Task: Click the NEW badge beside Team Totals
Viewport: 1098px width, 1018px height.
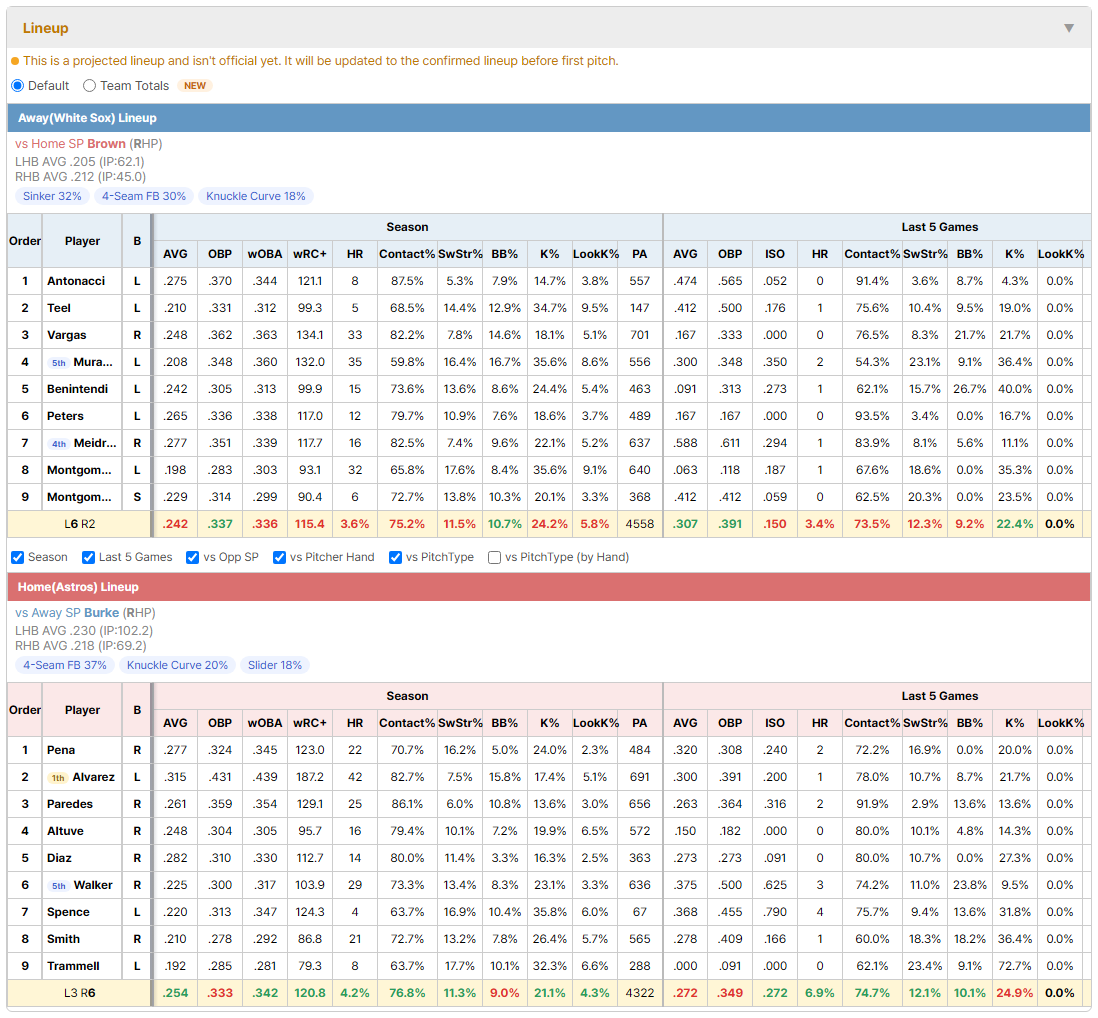Action: coord(195,85)
